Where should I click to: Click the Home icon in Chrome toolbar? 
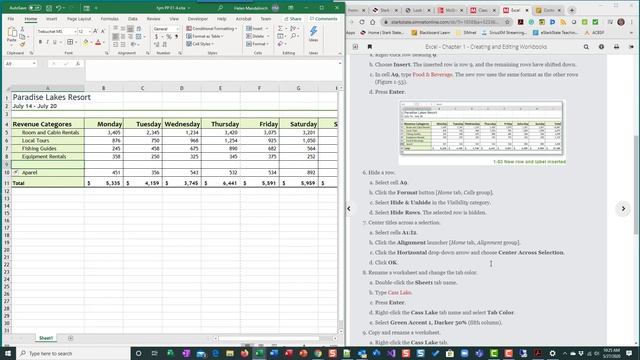(372, 22)
